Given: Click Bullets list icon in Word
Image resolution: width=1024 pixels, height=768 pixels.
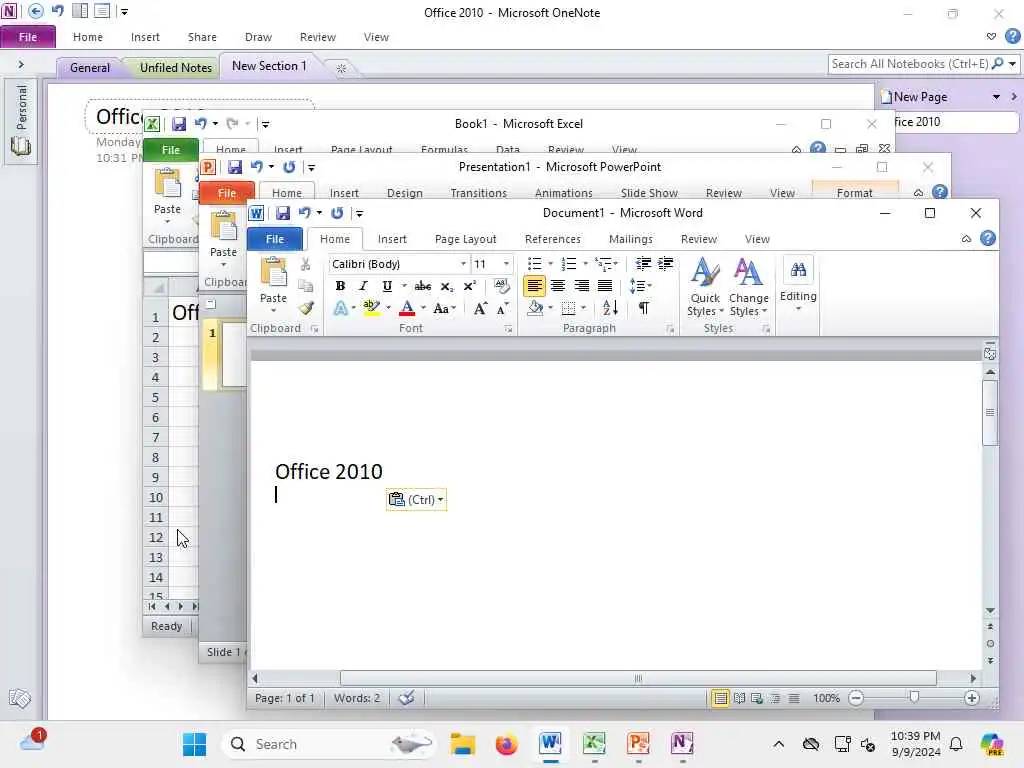Looking at the screenshot, I should (534, 264).
